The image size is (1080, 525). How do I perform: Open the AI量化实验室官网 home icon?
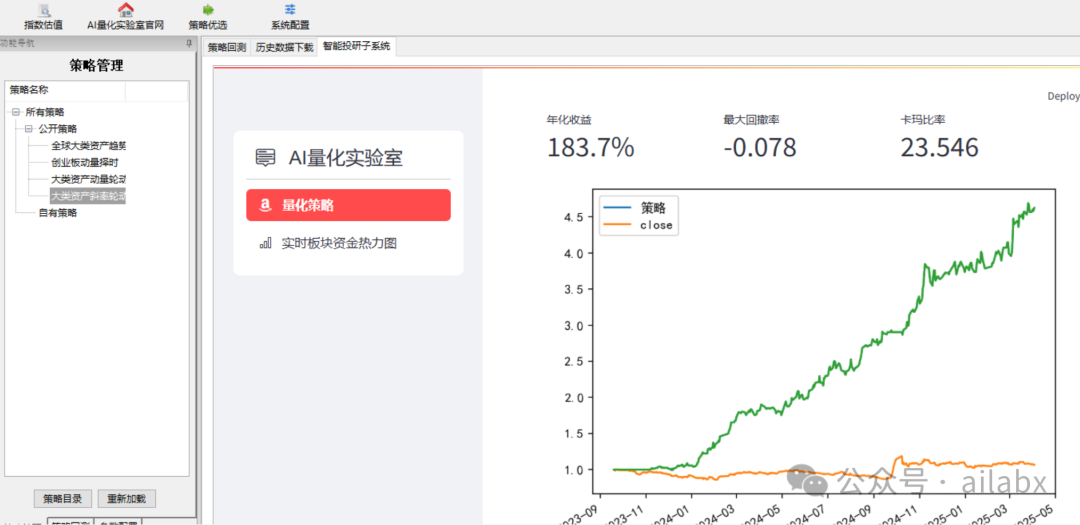coord(125,10)
